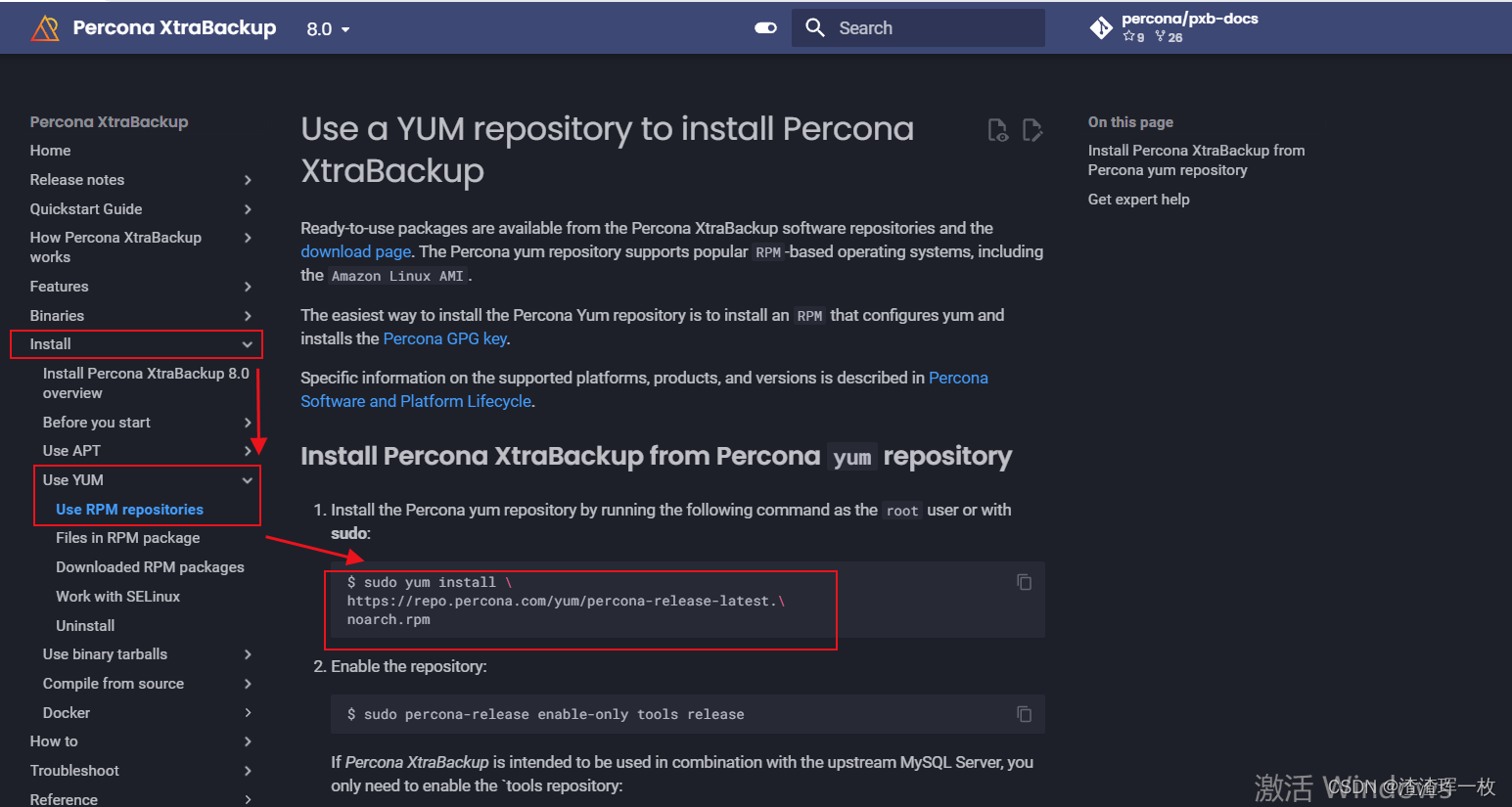Expand the Before you start section

248,423
